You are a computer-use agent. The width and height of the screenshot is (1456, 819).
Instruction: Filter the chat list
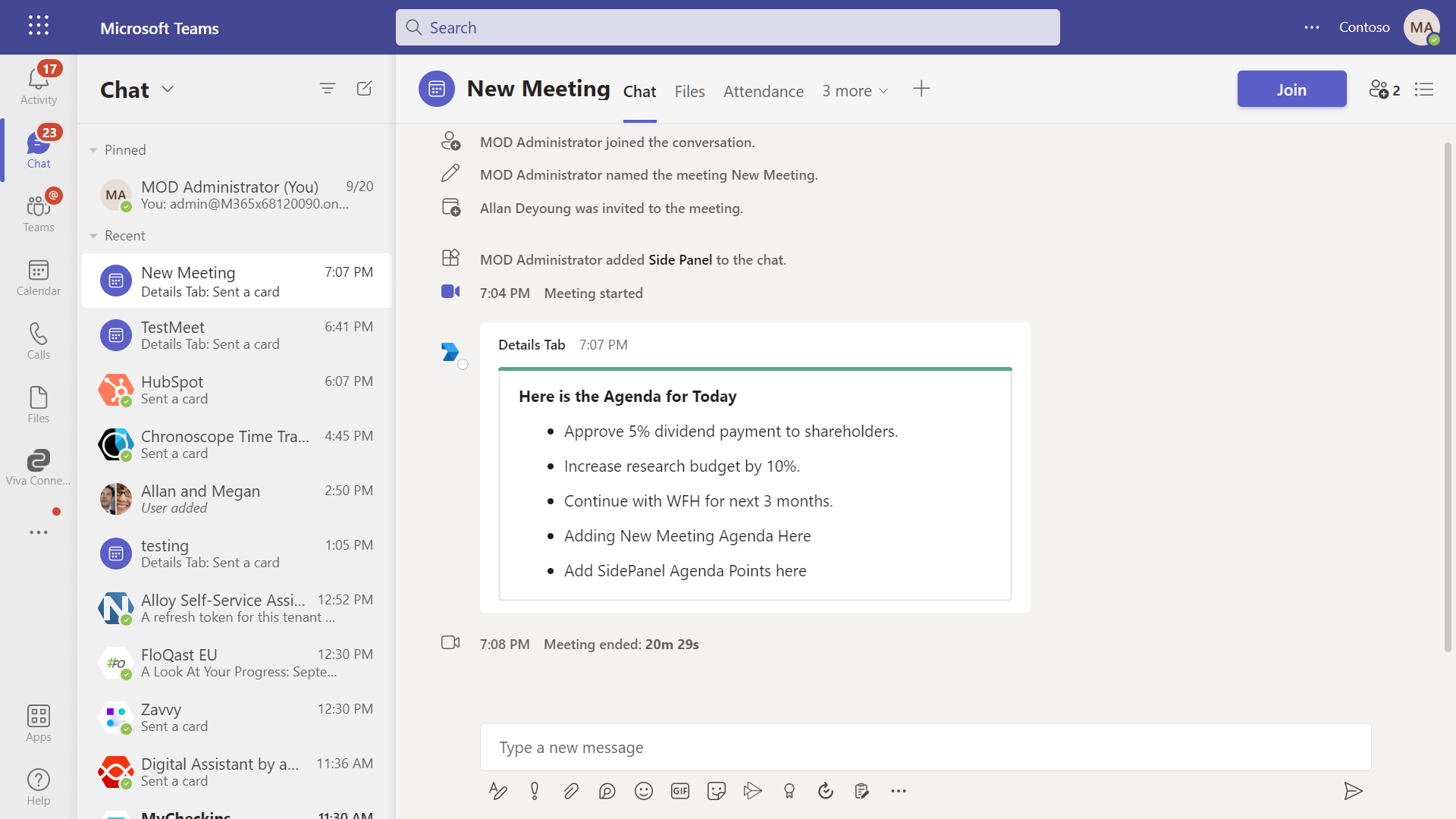(x=328, y=89)
